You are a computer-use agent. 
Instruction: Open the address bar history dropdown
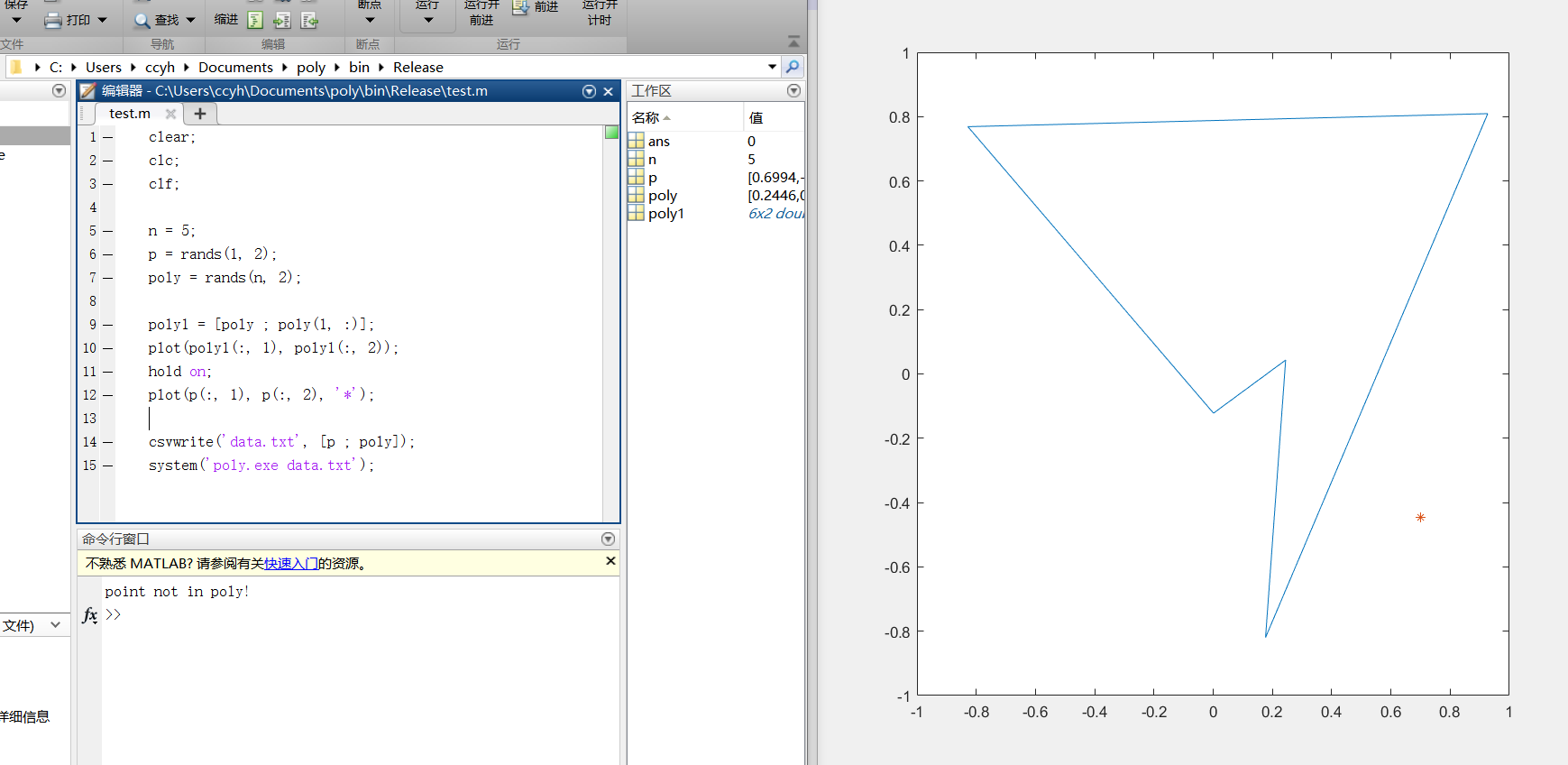(772, 67)
